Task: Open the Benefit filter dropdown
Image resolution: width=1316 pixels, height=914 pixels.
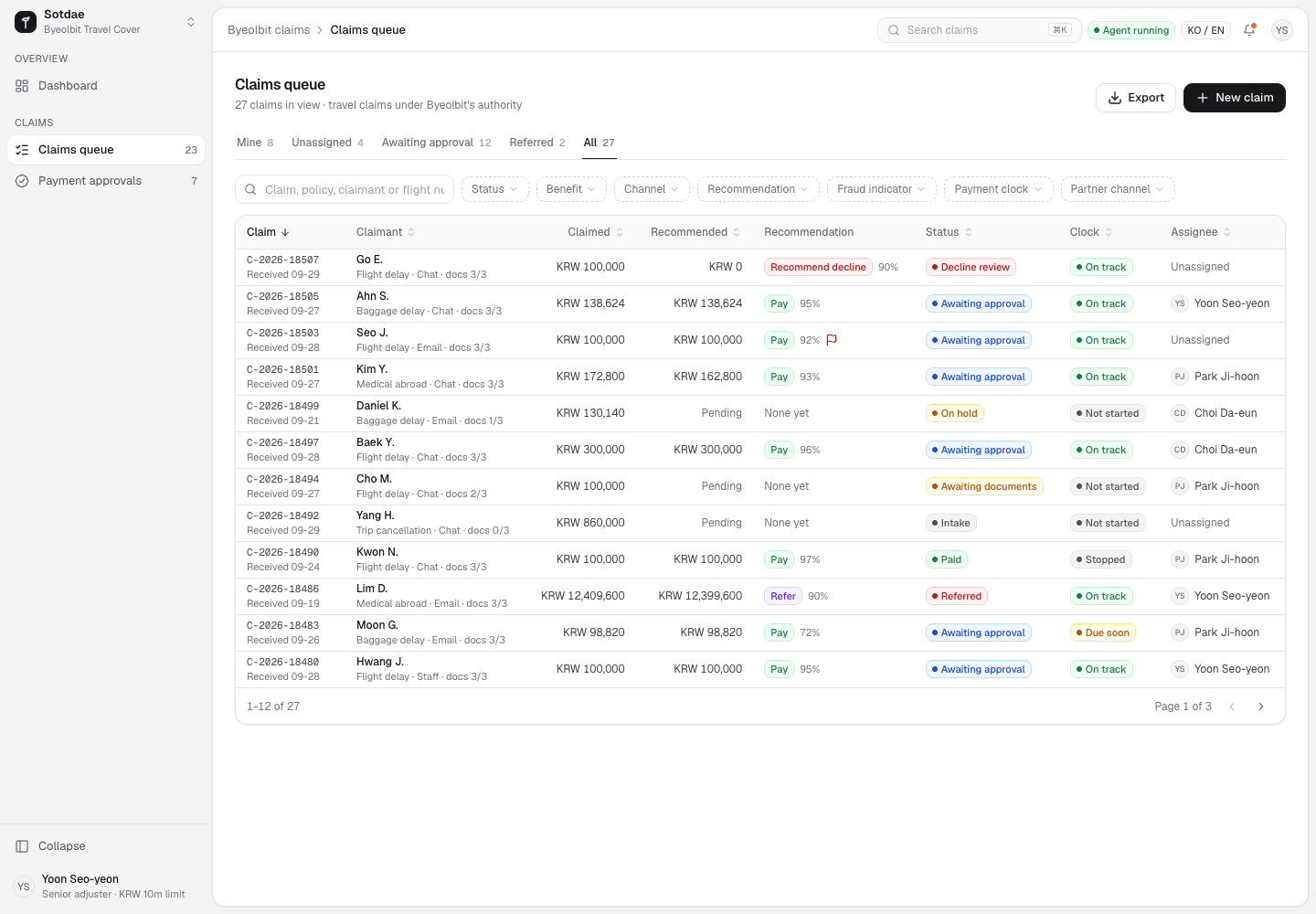Action: click(x=571, y=189)
